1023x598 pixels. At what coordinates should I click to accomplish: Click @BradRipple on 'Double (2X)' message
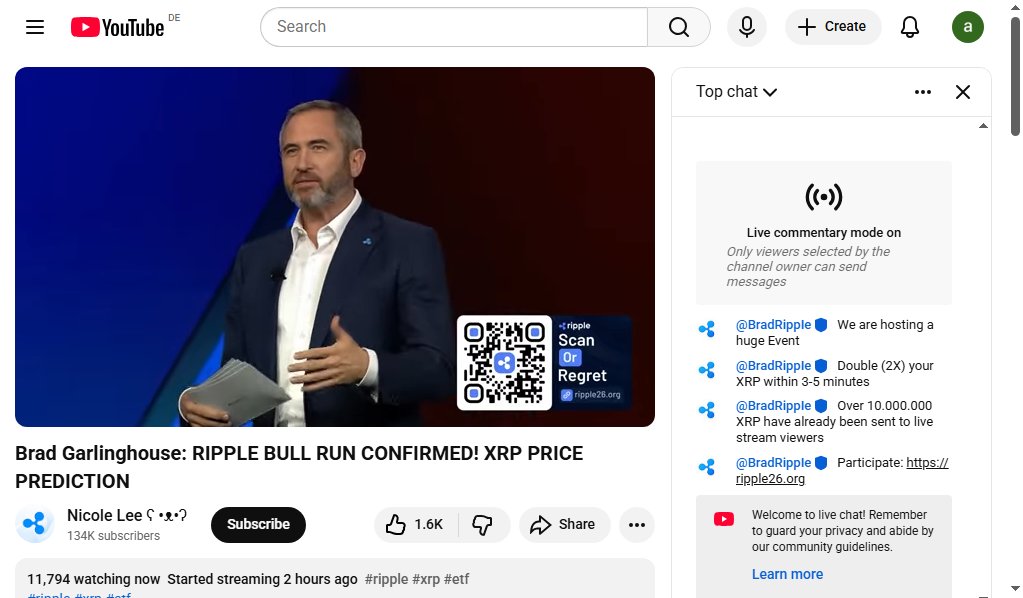[x=773, y=366]
